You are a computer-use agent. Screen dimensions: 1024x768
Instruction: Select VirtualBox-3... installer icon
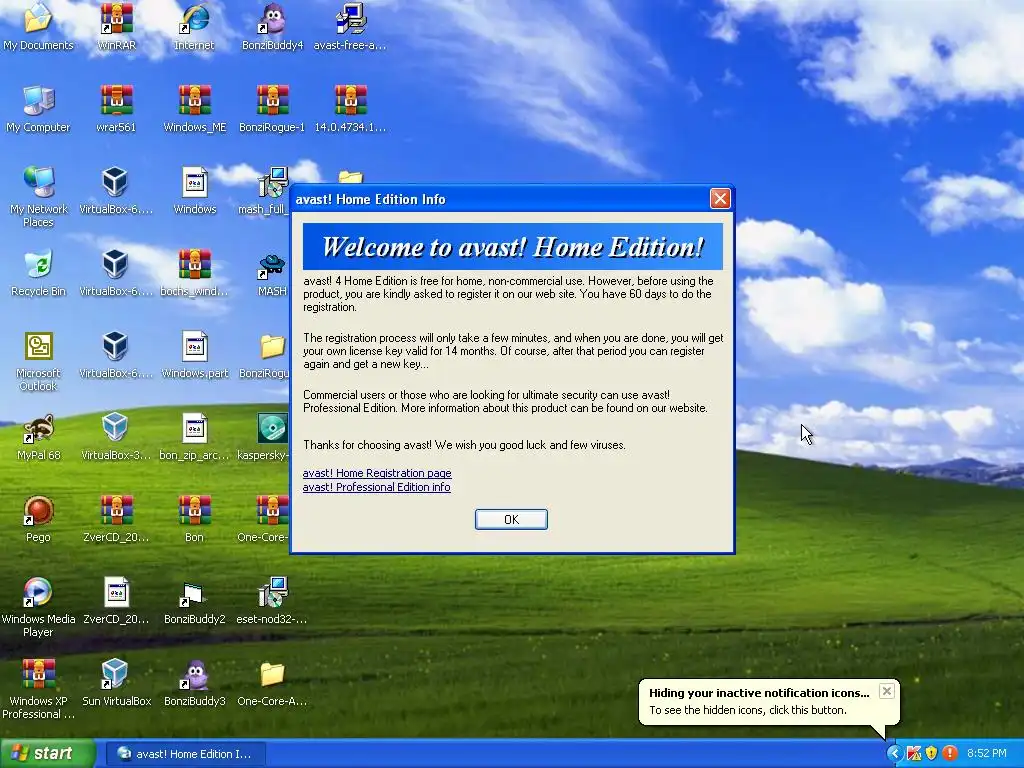point(116,436)
